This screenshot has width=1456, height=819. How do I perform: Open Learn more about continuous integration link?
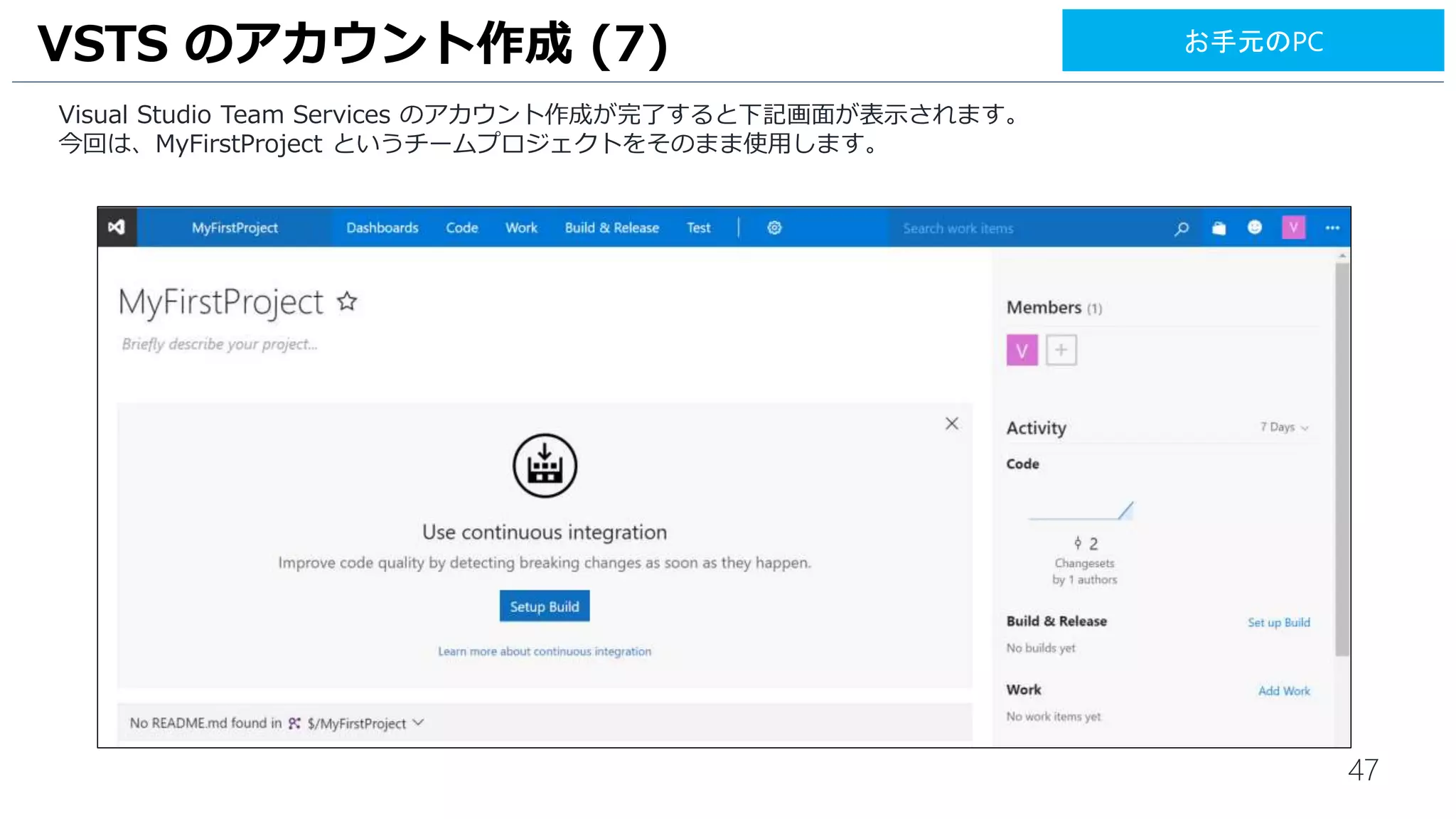coord(545,651)
